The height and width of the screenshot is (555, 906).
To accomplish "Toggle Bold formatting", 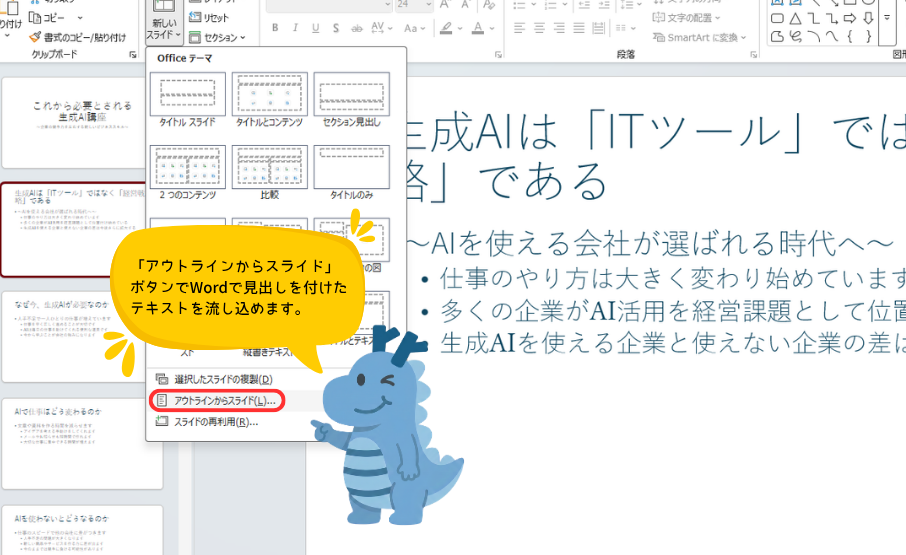I will coord(275,28).
